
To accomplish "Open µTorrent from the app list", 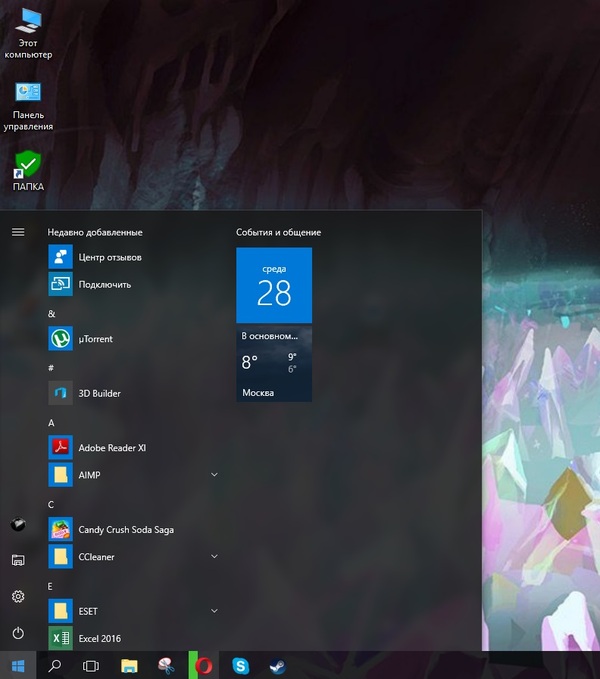I will tap(95, 339).
